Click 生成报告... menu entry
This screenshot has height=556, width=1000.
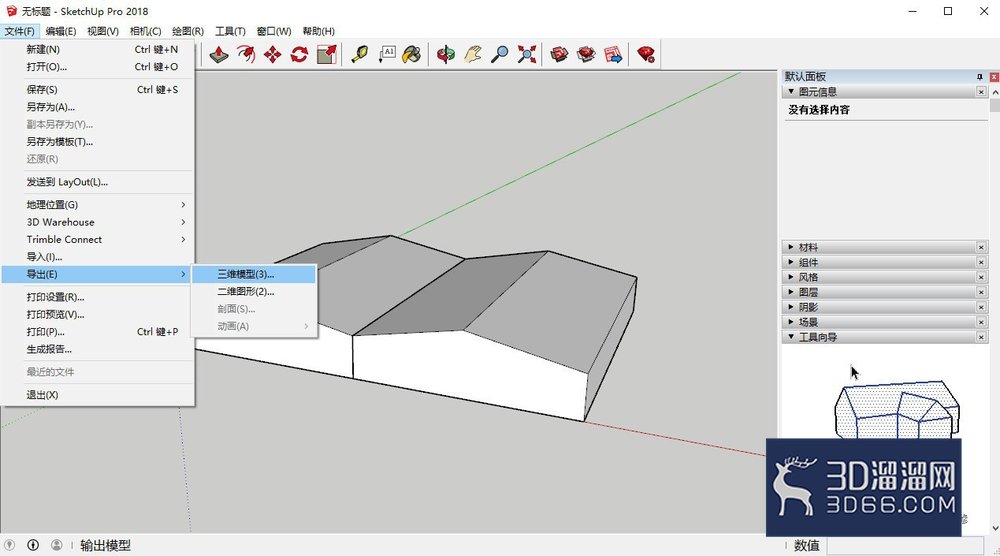[97, 349]
